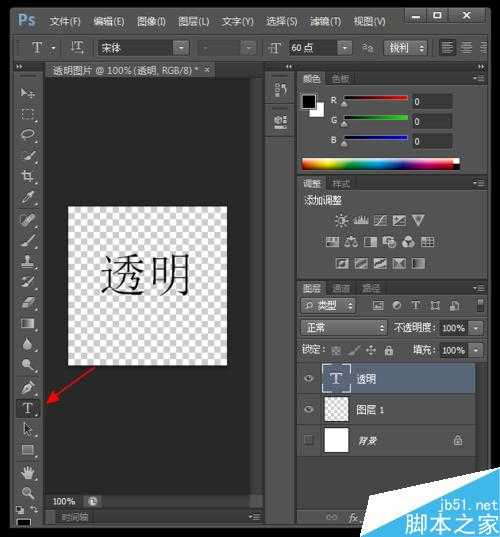Open the 不透明度 opacity dropdown arrow
Image resolution: width=500 pixels, height=537 pixels.
[476, 328]
